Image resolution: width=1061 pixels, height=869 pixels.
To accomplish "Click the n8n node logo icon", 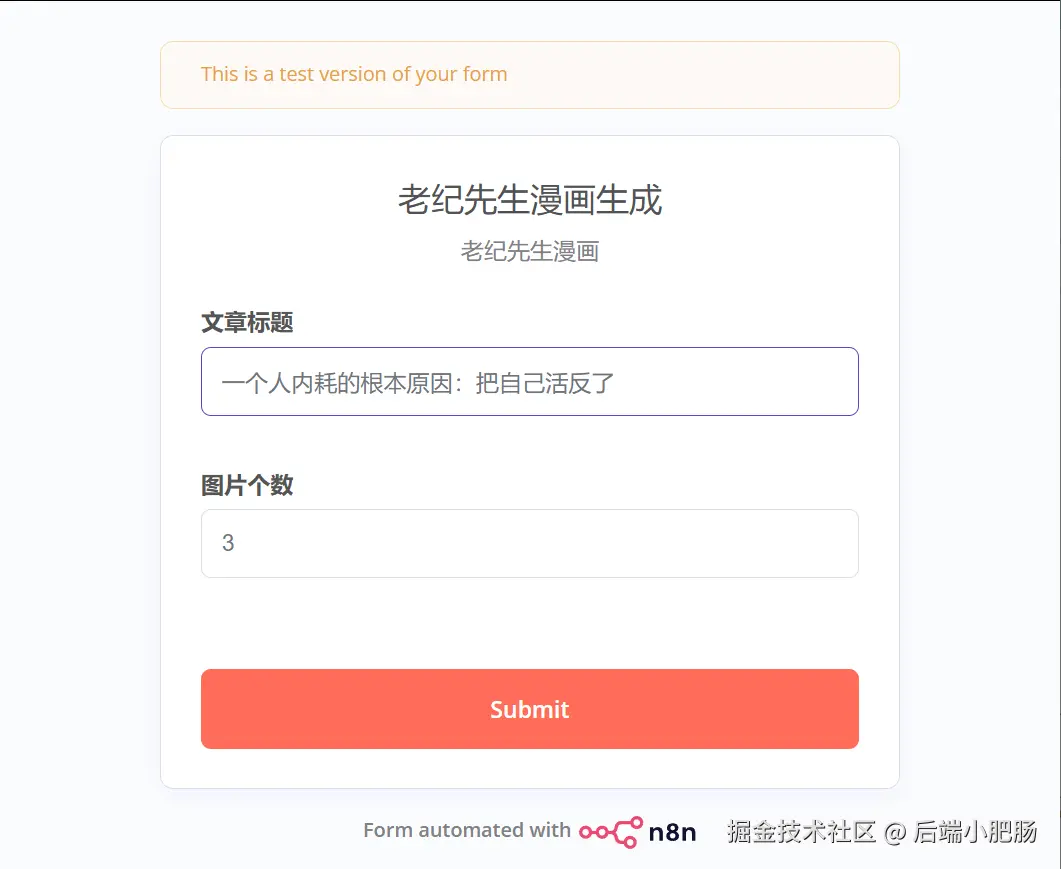I will click(x=611, y=831).
